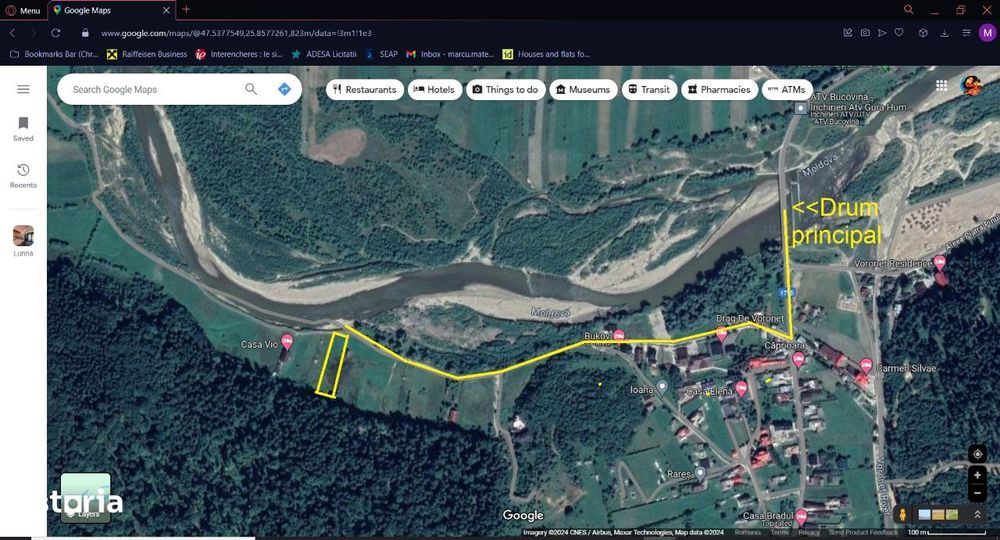
Task: Open the Google account avatar menu
Action: click(971, 85)
